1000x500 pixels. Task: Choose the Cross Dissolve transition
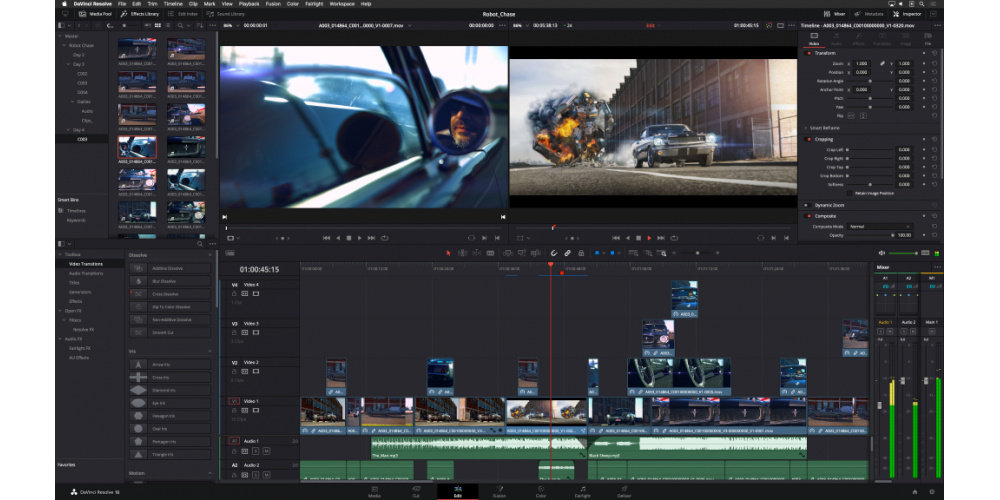tap(170, 294)
